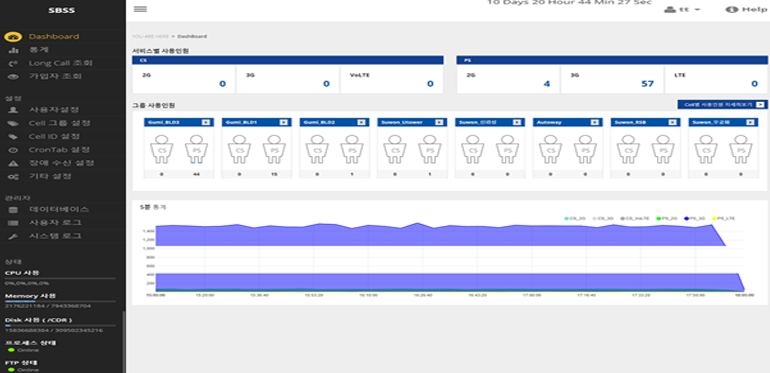The height and width of the screenshot is (373, 770).
Task: Click the hamburger menu icon
Action: pyautogui.click(x=140, y=9)
